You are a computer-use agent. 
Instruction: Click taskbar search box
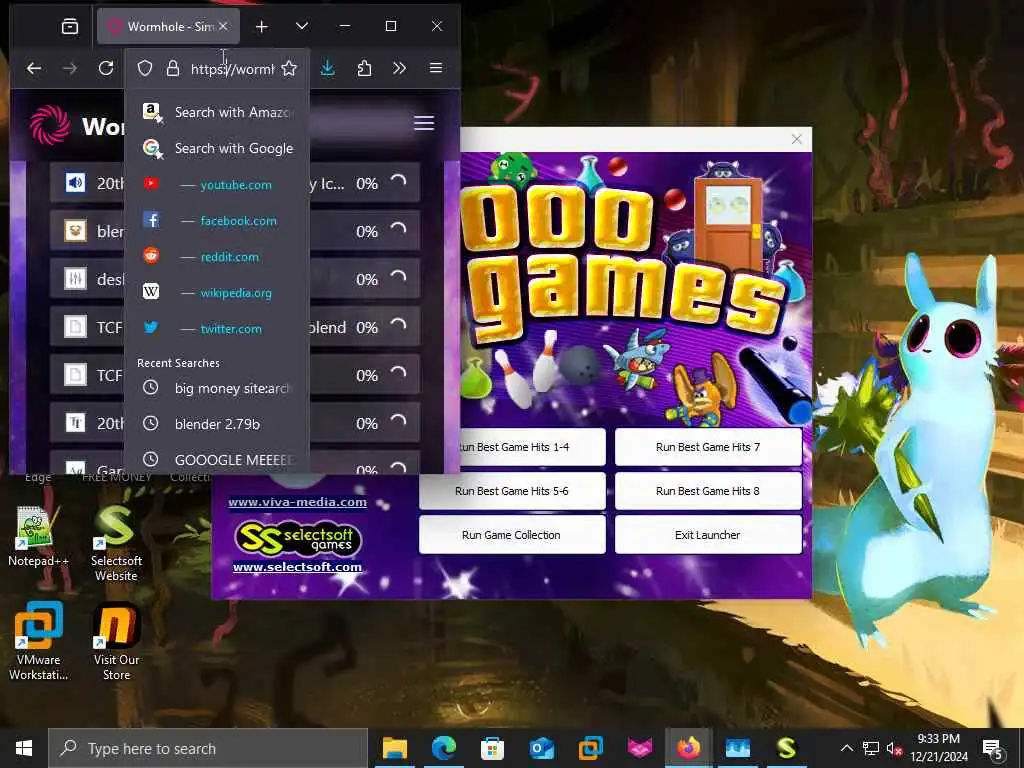pyautogui.click(x=208, y=748)
